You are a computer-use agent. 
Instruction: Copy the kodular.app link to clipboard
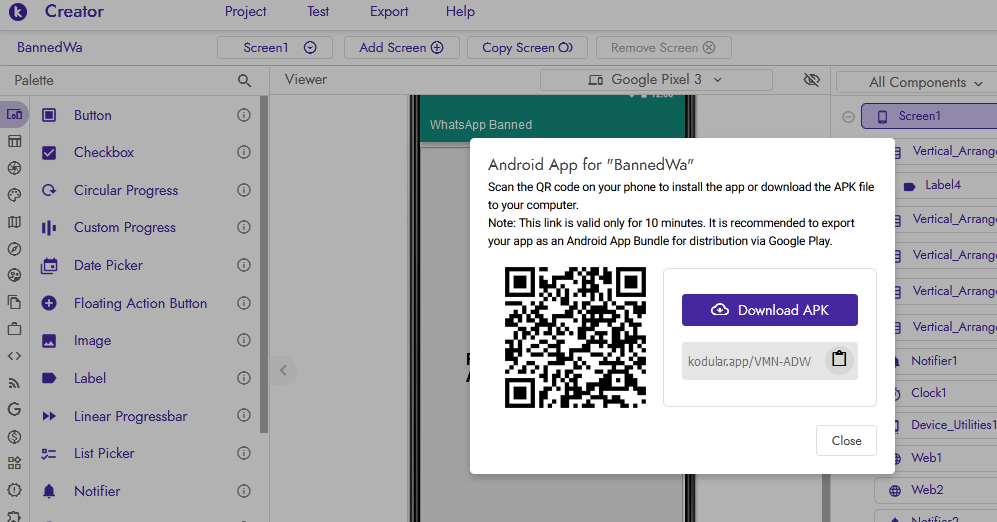tap(839, 359)
